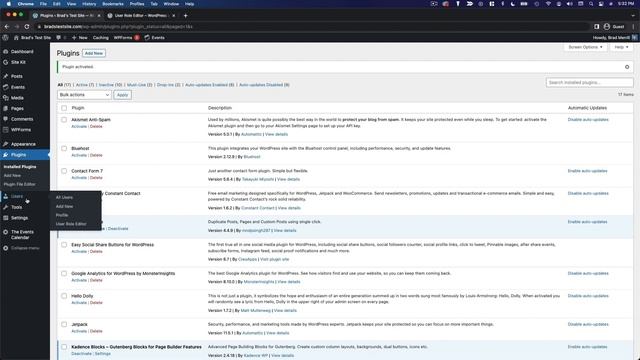Click the Events sidebar icon

point(6,87)
